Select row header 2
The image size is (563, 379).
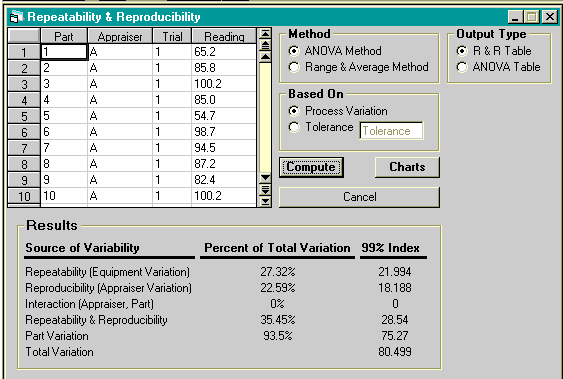[24, 68]
